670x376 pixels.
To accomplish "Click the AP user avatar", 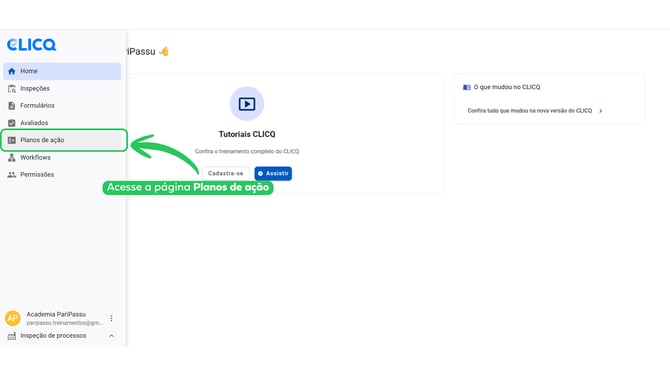I will [12, 318].
